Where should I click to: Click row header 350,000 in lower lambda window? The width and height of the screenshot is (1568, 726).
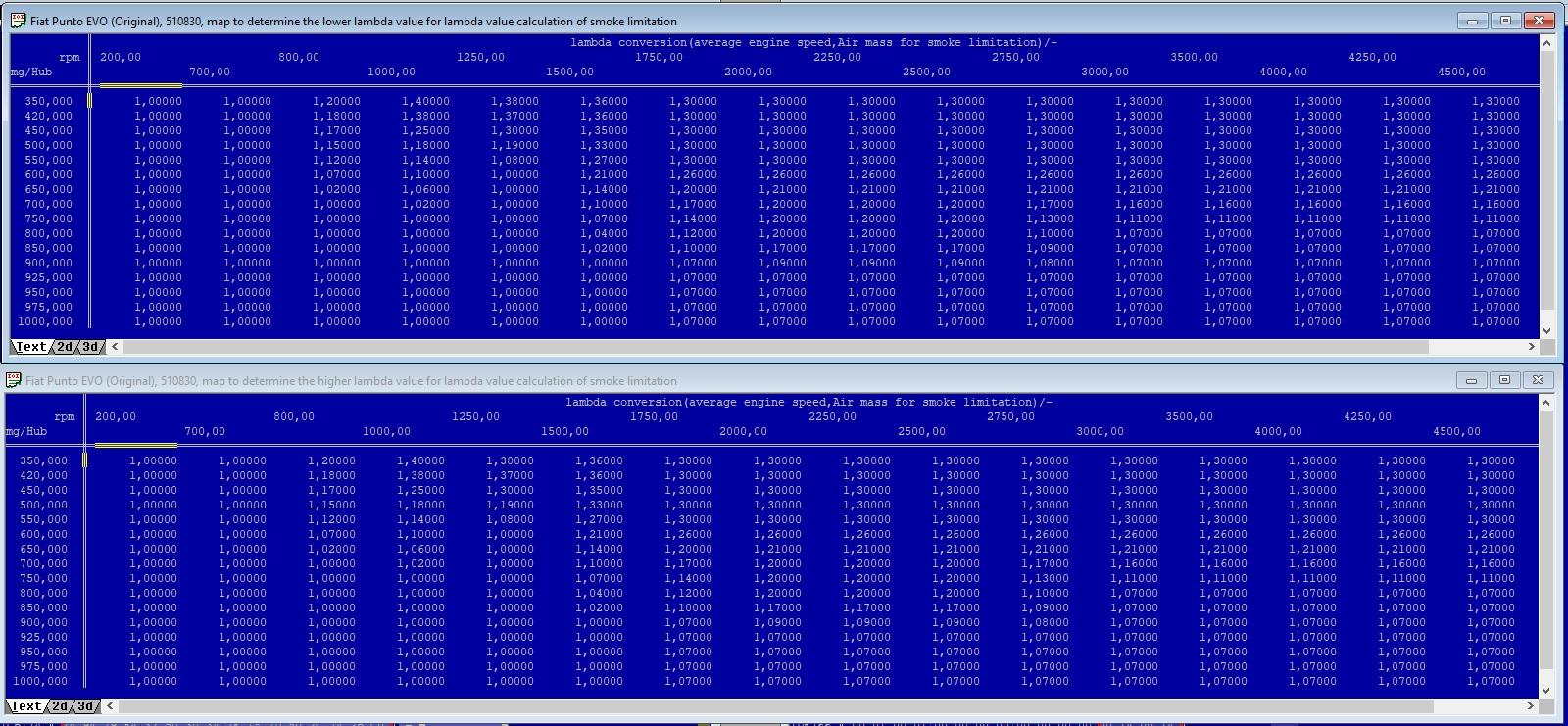(x=48, y=101)
